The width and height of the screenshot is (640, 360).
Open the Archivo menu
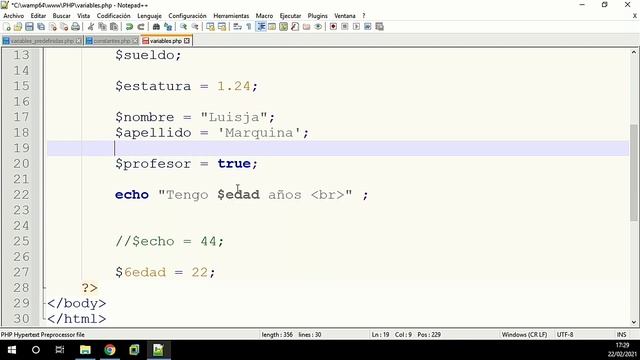coord(14,16)
